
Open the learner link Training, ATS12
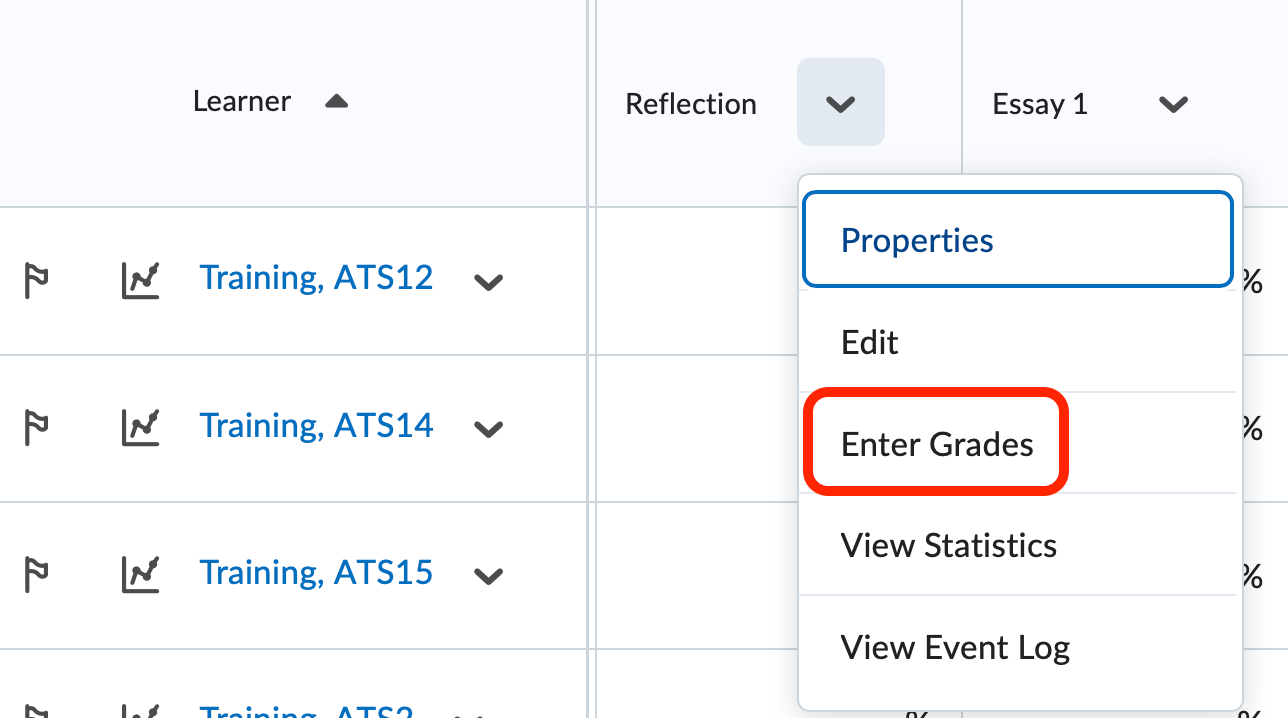click(316, 277)
